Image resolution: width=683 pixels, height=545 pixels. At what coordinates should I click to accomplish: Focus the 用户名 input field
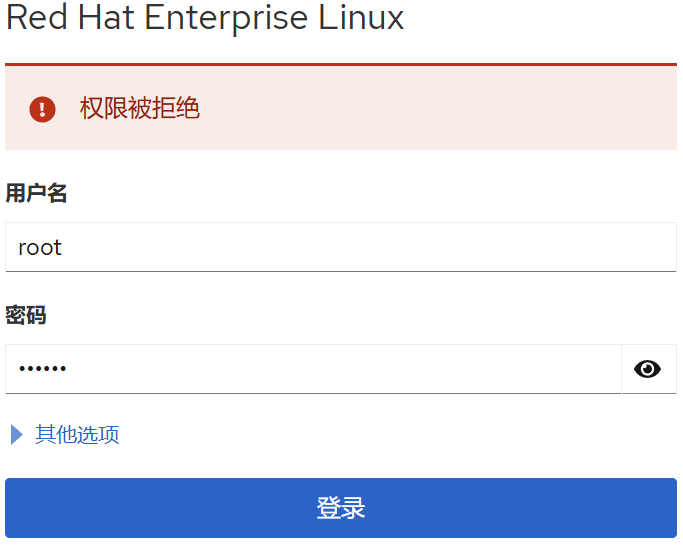(340, 247)
